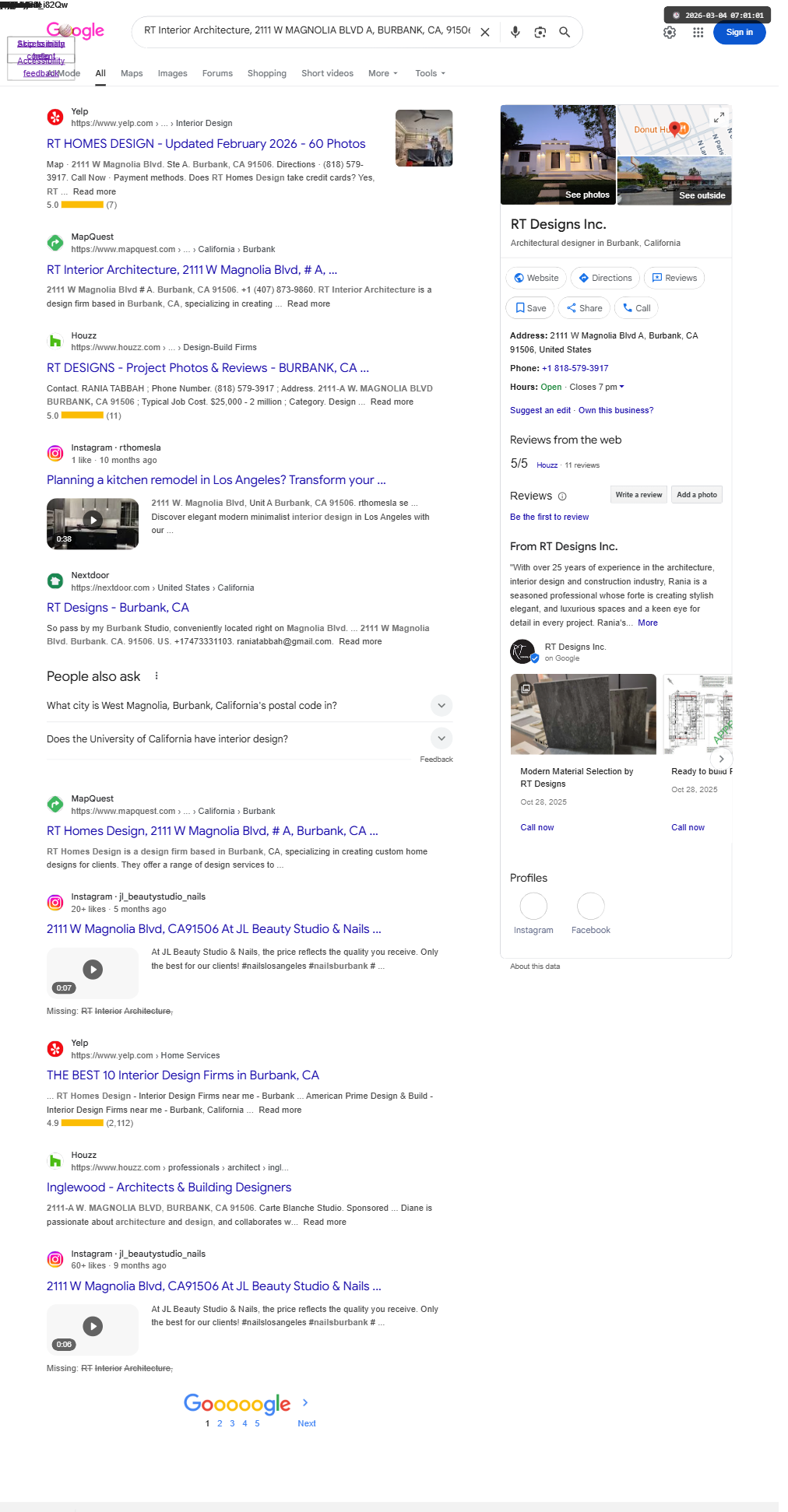788x1512 pixels.
Task: Switch to the Forums tab
Action: [x=217, y=73]
